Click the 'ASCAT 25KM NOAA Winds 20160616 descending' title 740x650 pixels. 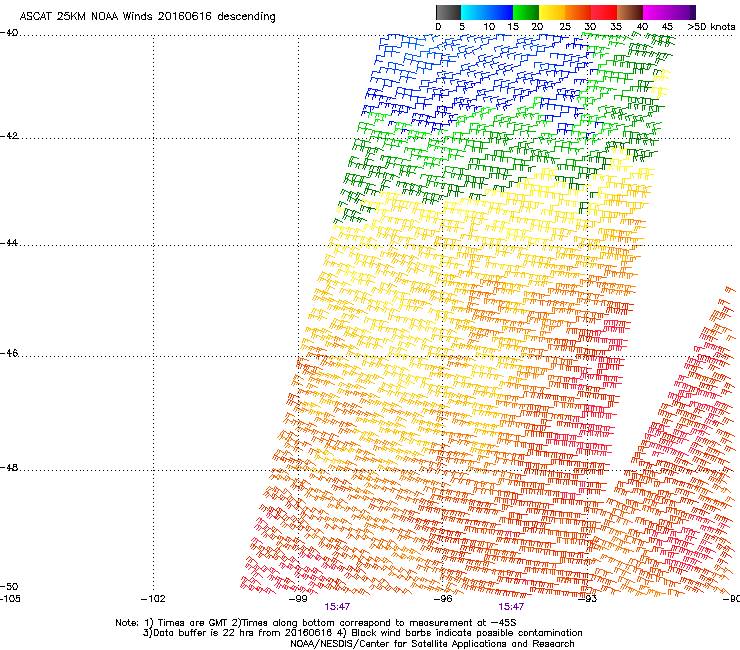click(147, 17)
